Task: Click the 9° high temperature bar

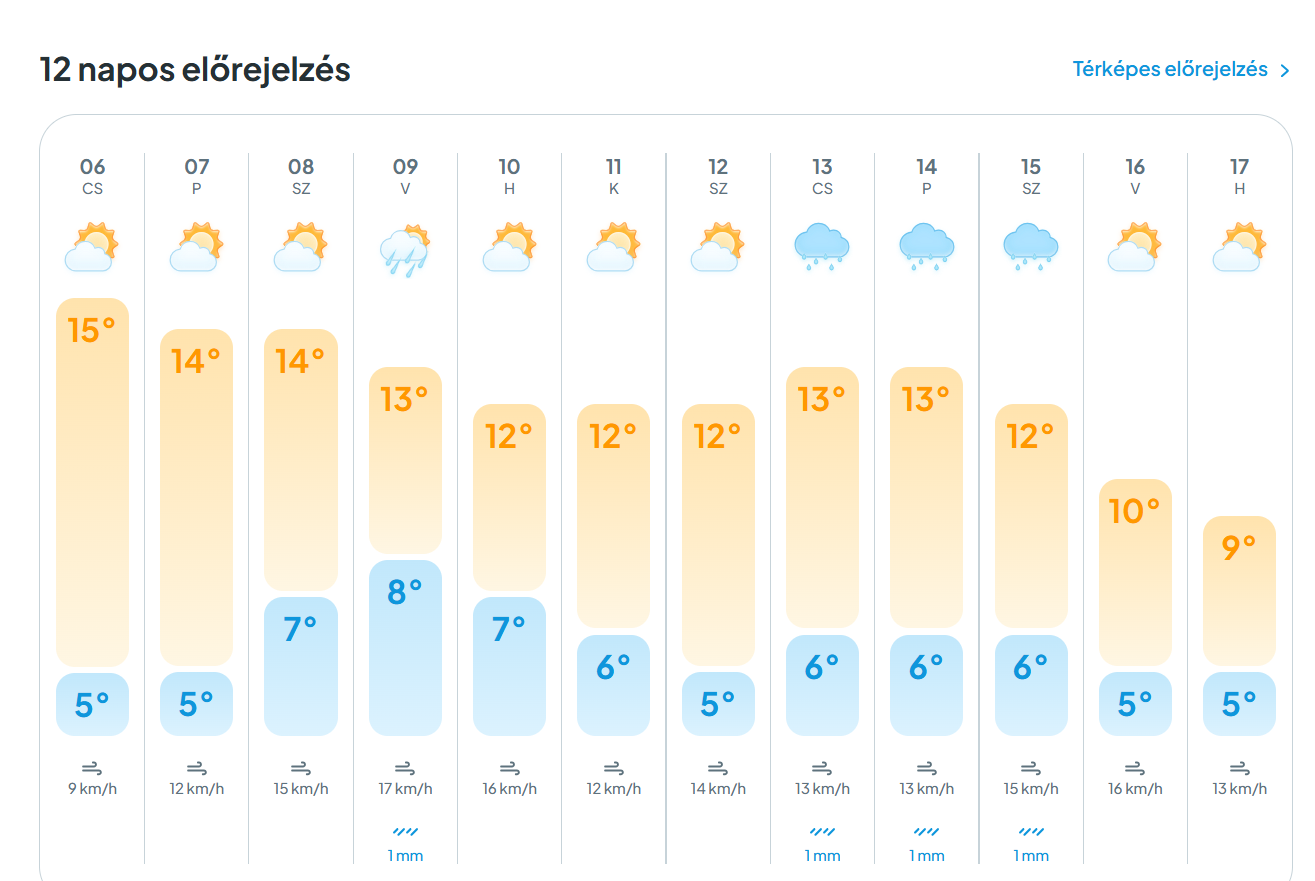Action: pos(1239,590)
